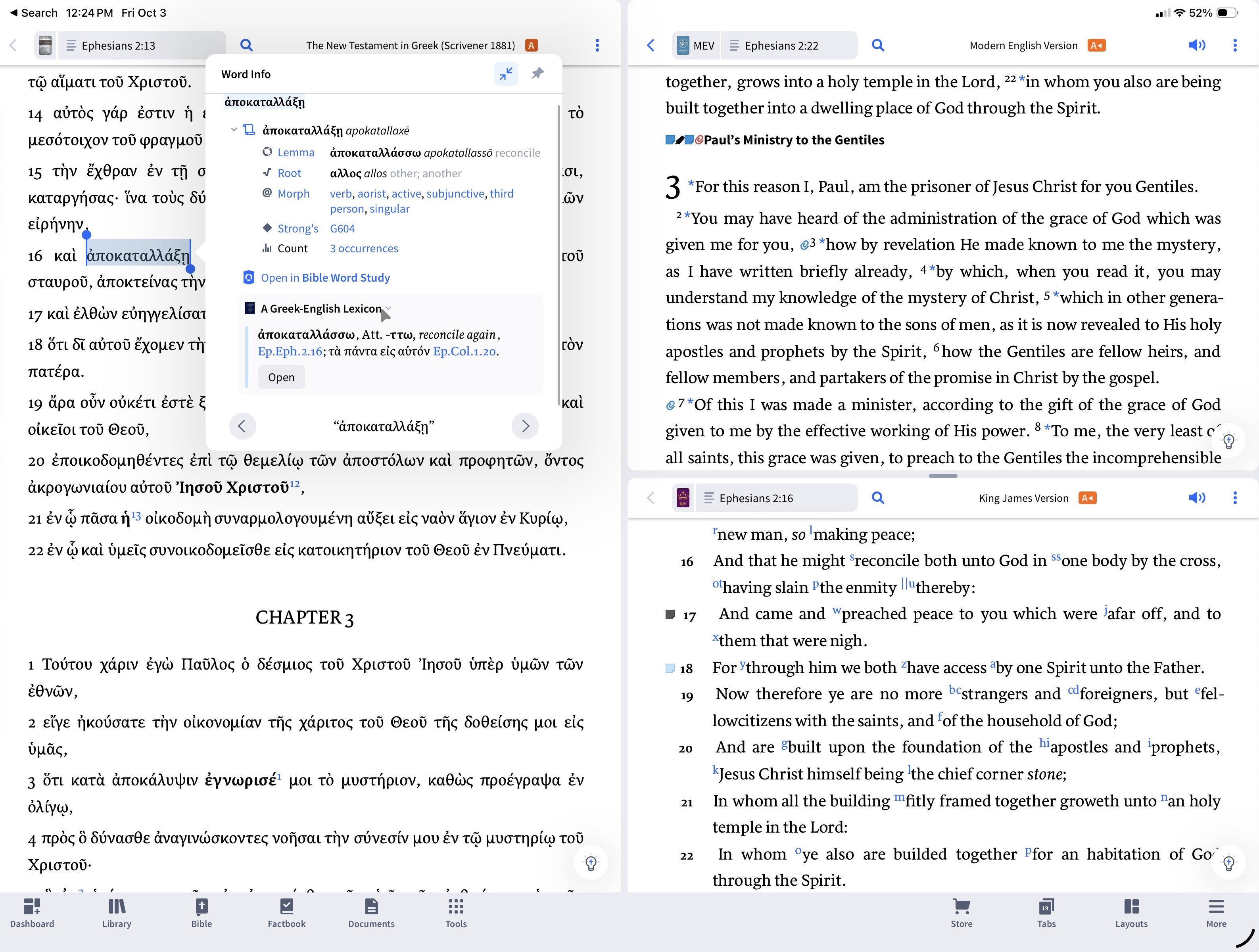1259x952 pixels.
Task: Tap the read-aloud speaker in MEV panel
Action: tap(1196, 45)
